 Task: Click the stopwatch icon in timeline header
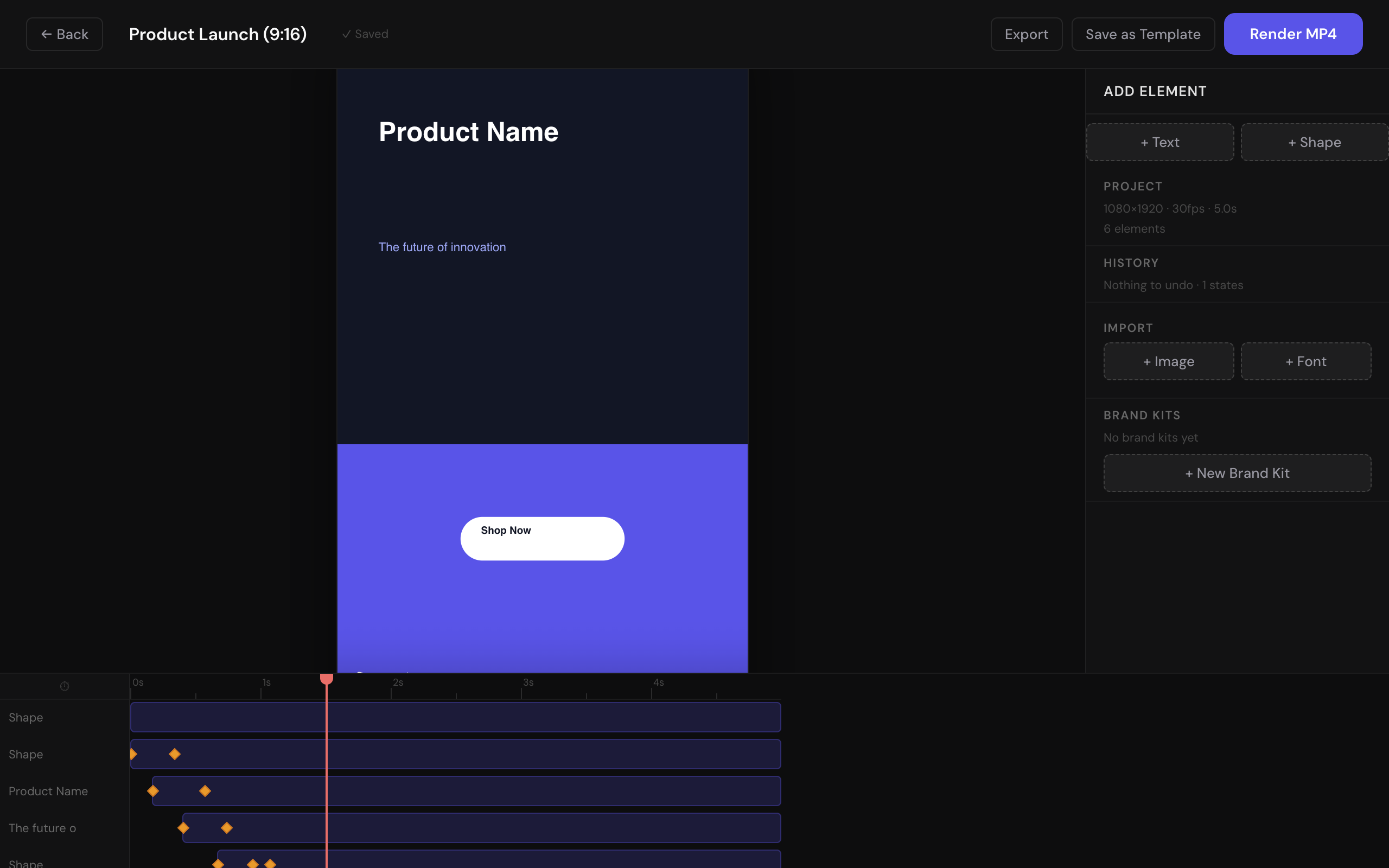[x=64, y=685]
